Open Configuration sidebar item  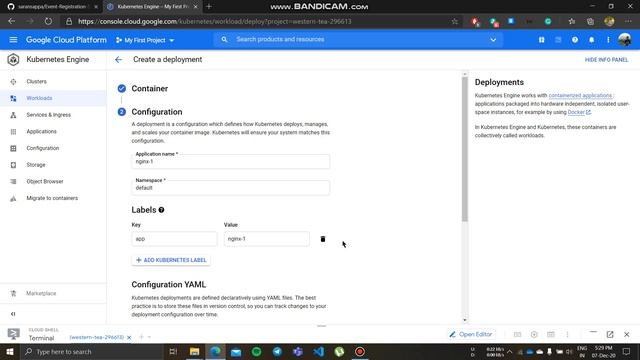pyautogui.click(x=53, y=148)
